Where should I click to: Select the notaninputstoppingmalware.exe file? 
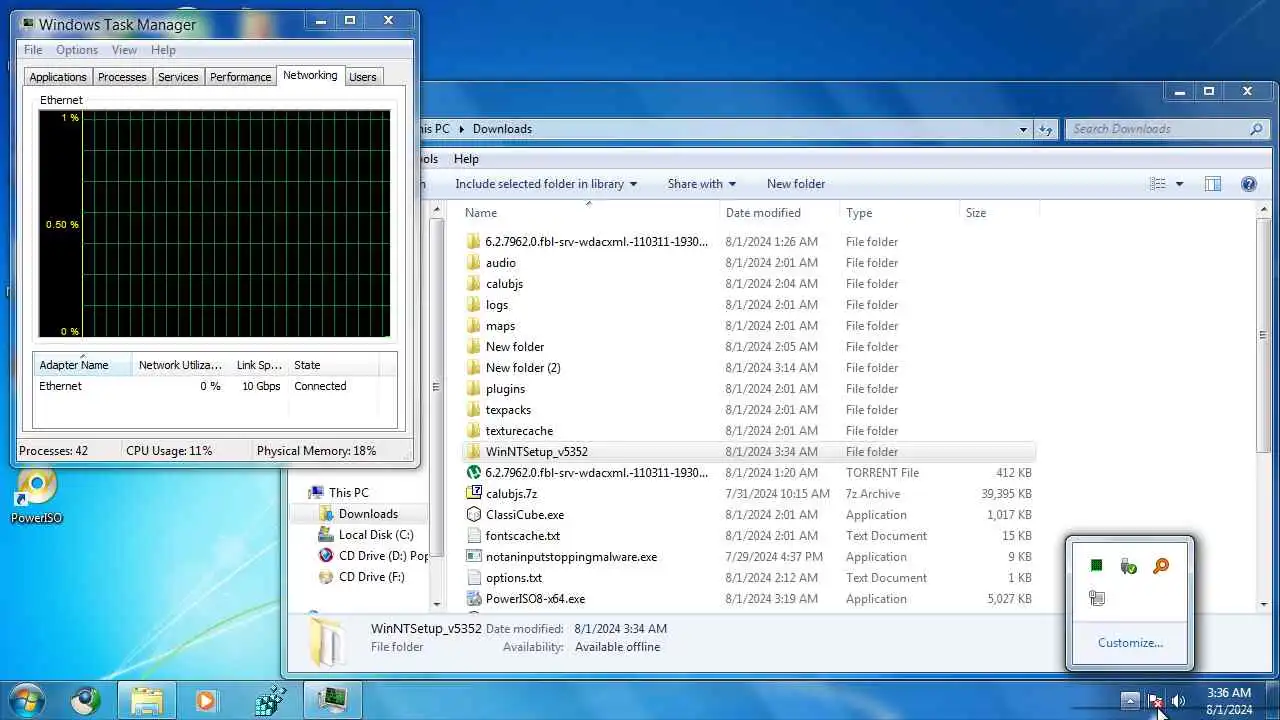coord(571,557)
